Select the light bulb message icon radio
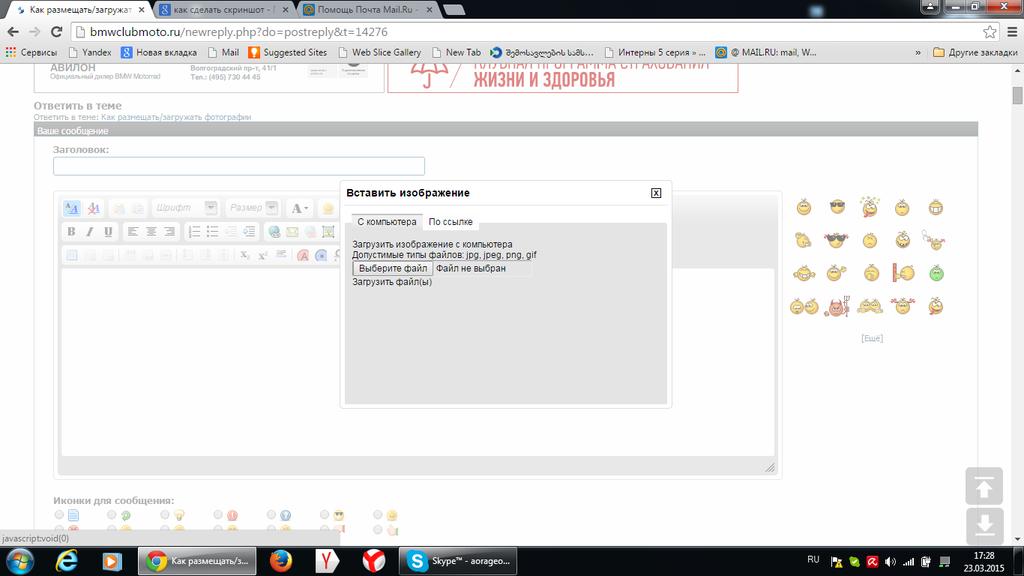The height and width of the screenshot is (576, 1024). point(166,516)
